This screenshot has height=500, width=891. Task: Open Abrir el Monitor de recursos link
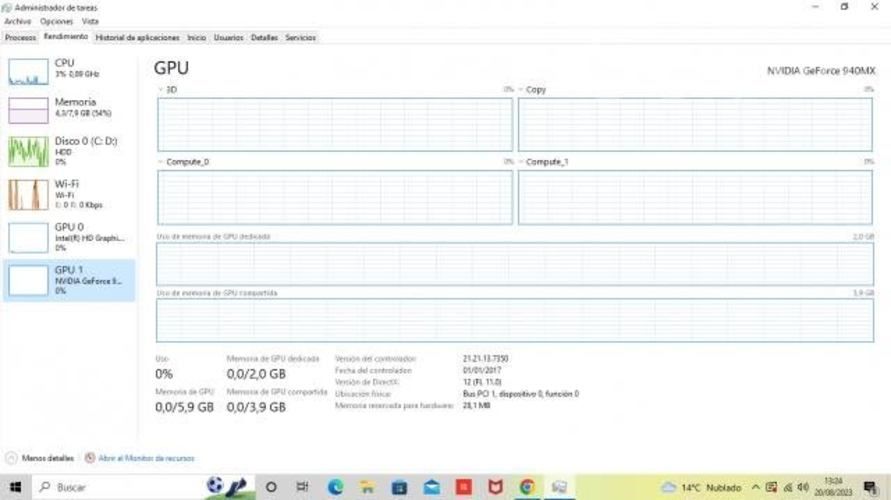pos(146,458)
